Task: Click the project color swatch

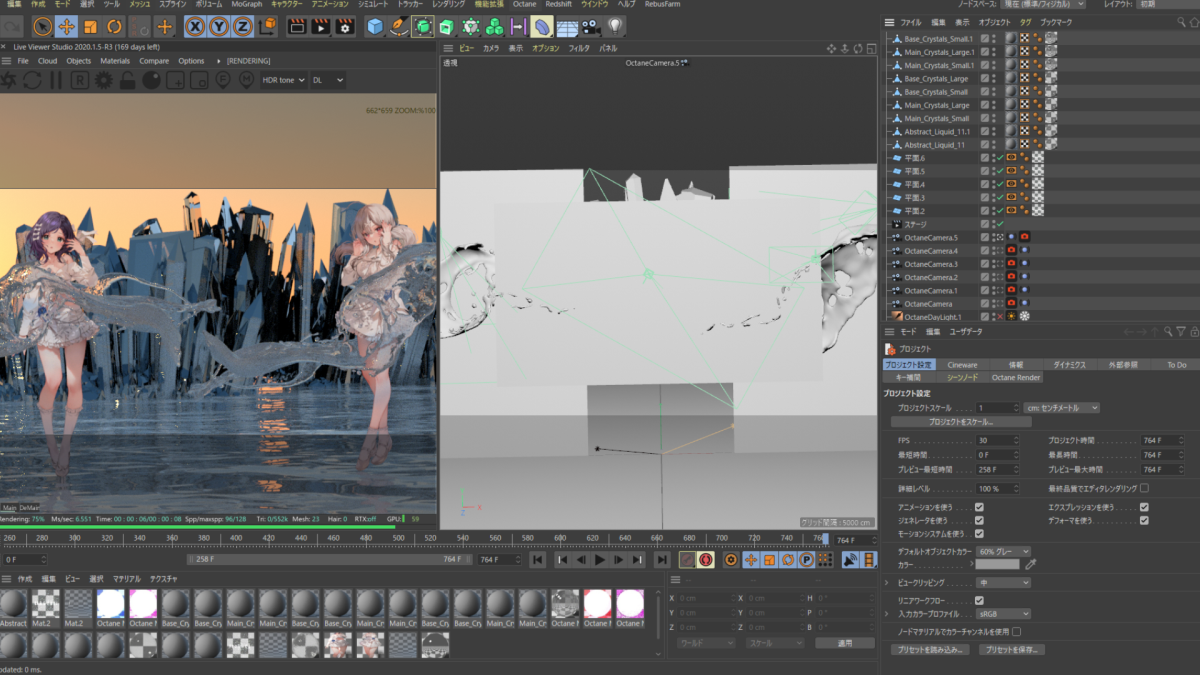Action: pyautogui.click(x=997, y=564)
